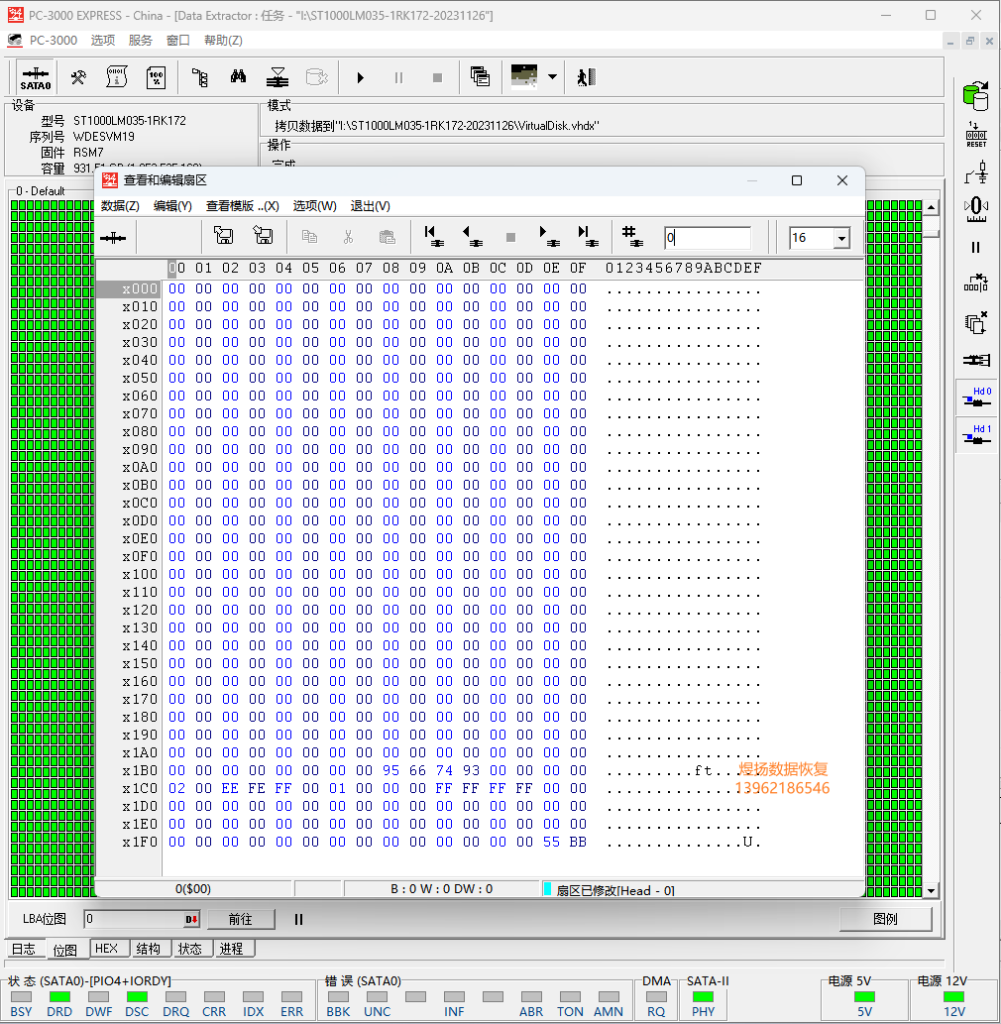Click the board image icon in toolbar
1001x1024 pixels.
click(x=524, y=76)
